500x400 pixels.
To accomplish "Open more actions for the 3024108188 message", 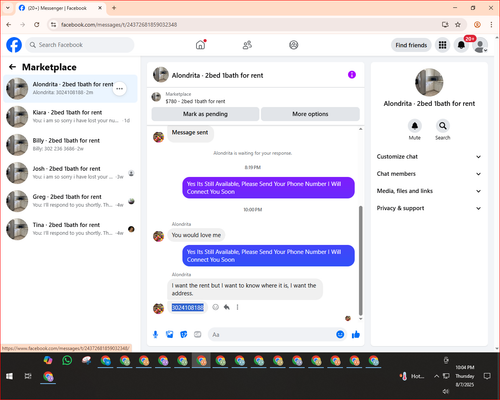I will point(237,307).
